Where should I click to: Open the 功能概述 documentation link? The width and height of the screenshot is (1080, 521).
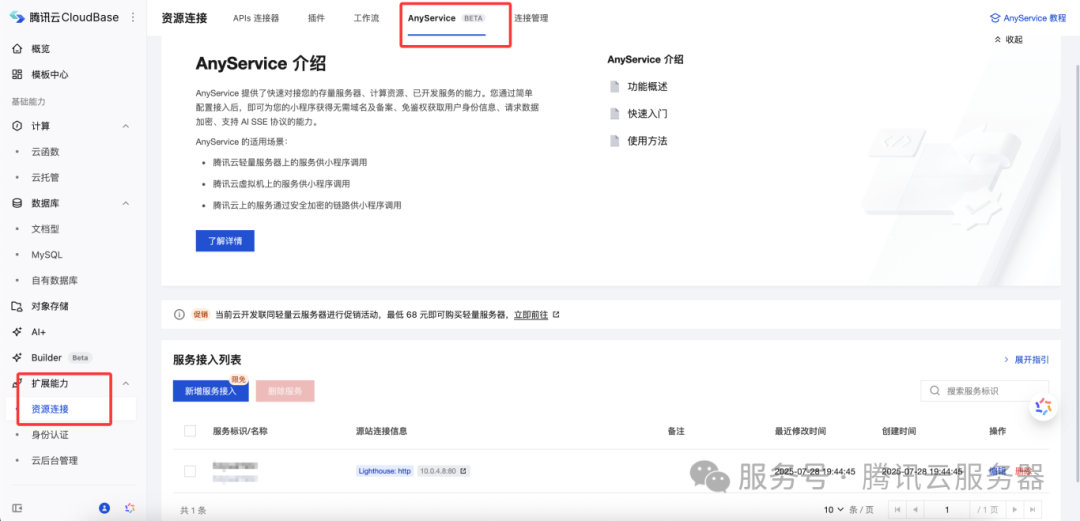(647, 87)
